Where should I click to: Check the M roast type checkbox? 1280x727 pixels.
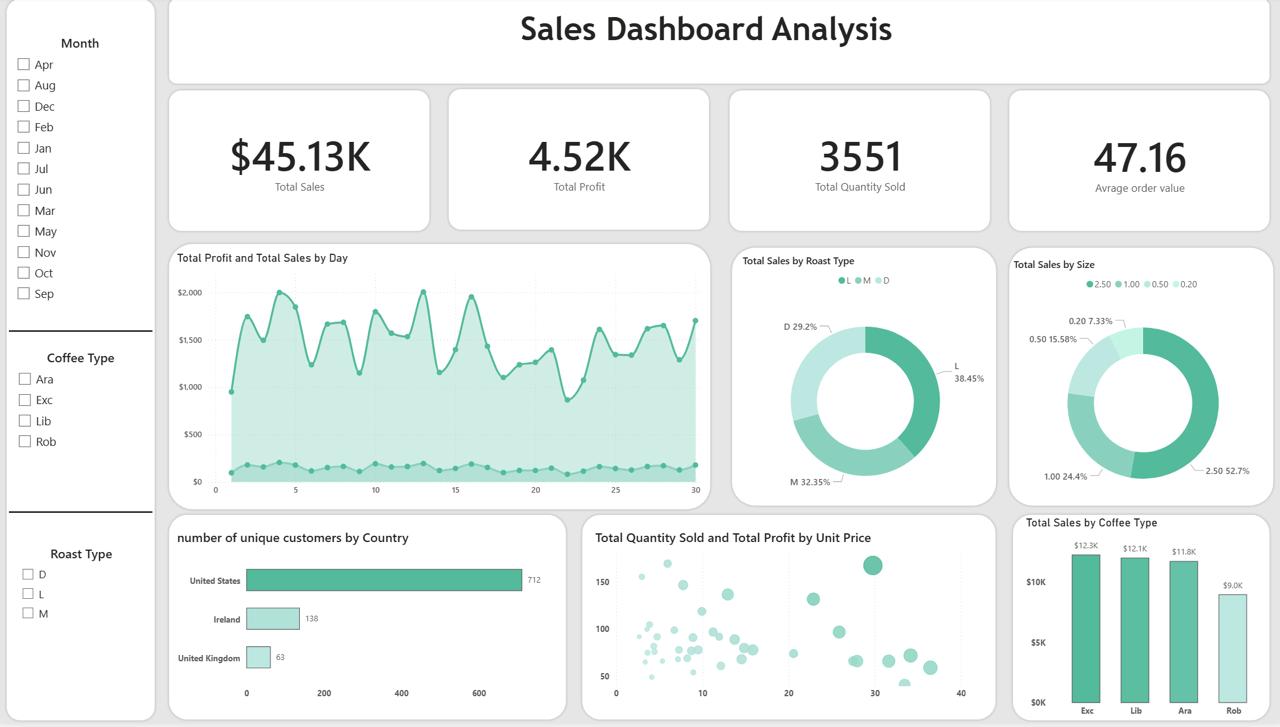coord(28,613)
